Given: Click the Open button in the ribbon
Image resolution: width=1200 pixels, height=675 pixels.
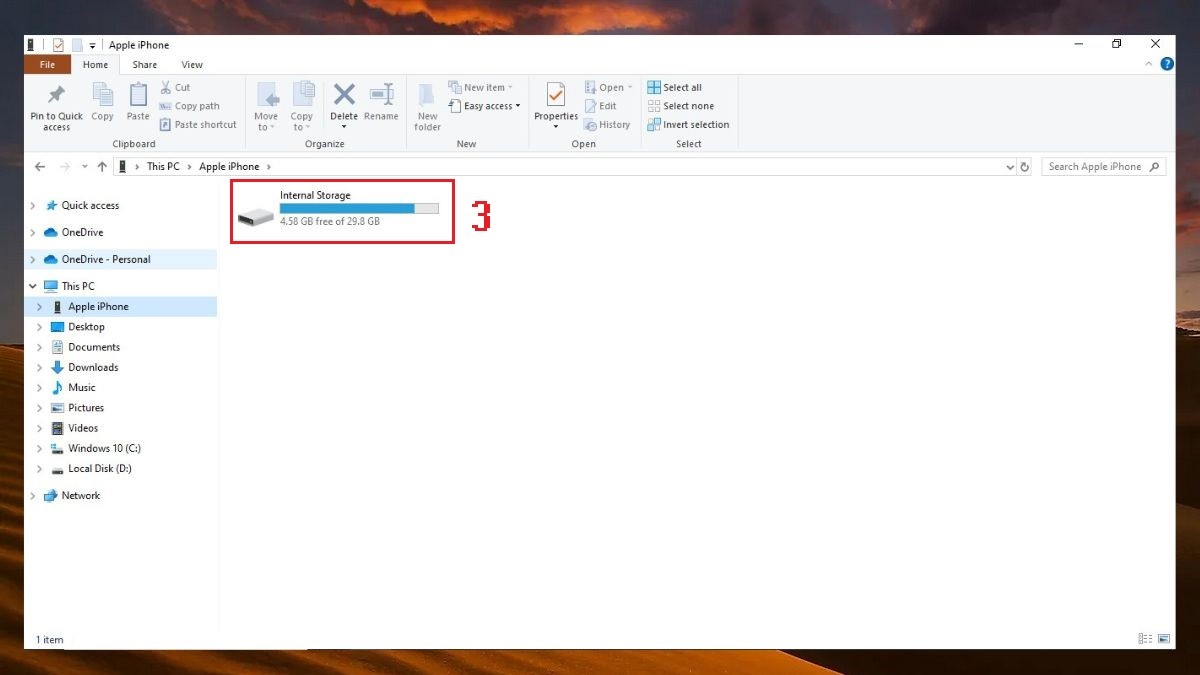Looking at the screenshot, I should [x=608, y=87].
